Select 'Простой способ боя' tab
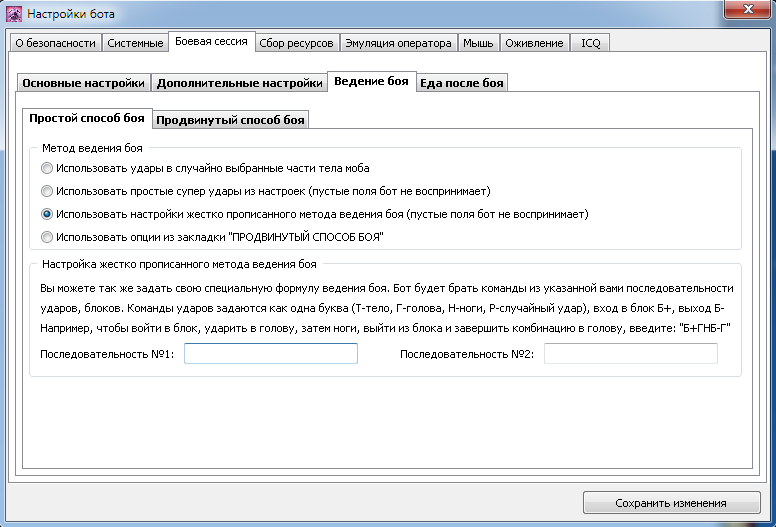The image size is (776, 527). tap(87, 118)
